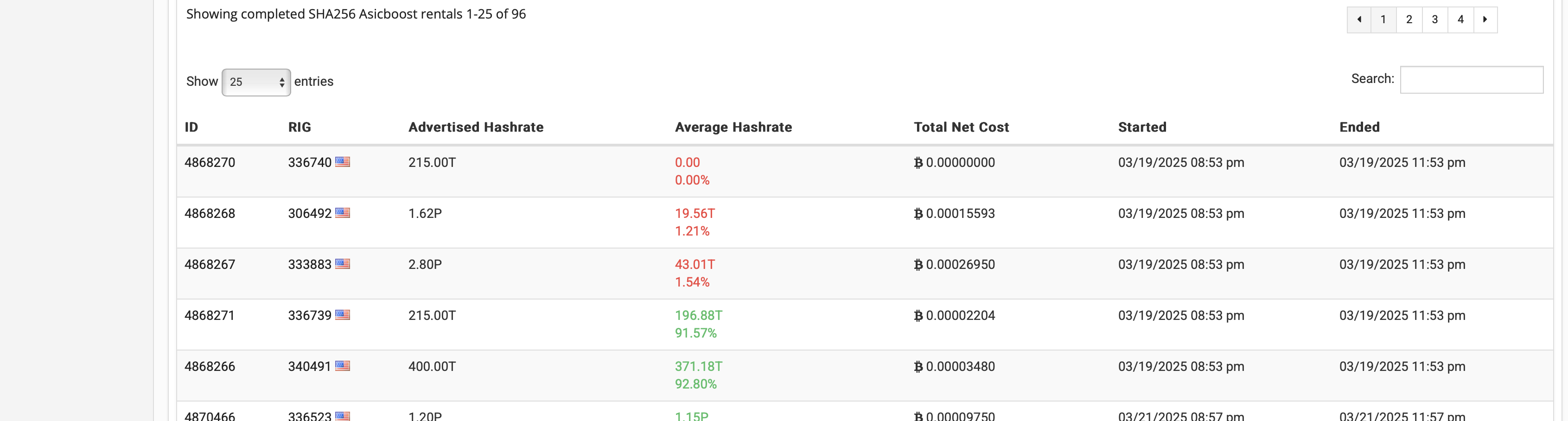Screen dimensions: 1568x421
Task: Click US flag next to rig 306492
Action: click(x=343, y=213)
